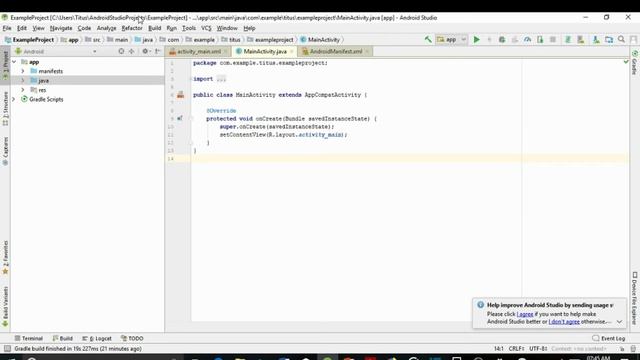Image resolution: width=640 pixels, height=360 pixels.
Task: Expand the res folder
Action: point(23,90)
